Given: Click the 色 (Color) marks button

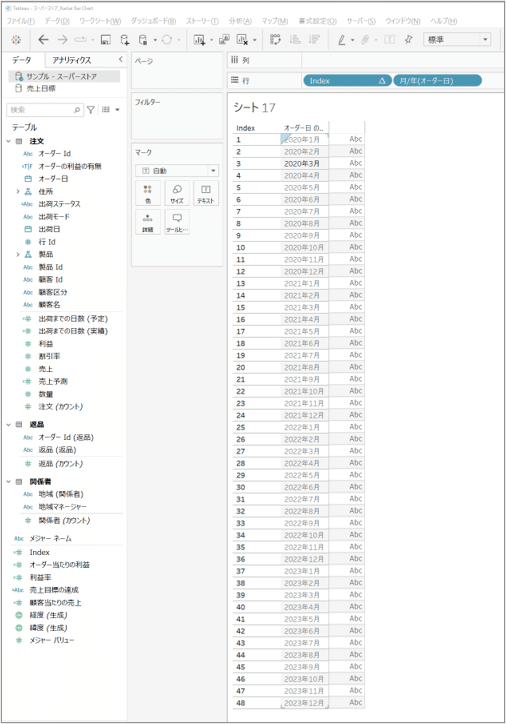Looking at the screenshot, I should (x=148, y=193).
